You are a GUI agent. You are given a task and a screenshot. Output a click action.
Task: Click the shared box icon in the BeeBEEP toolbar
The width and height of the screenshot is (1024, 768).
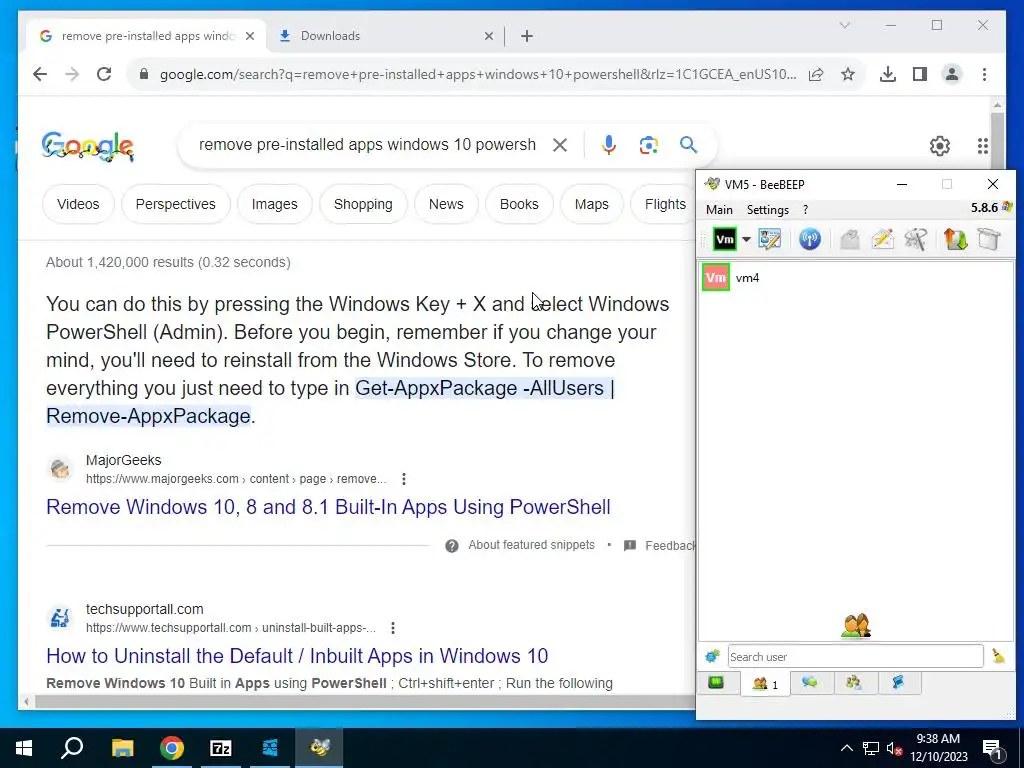click(989, 240)
